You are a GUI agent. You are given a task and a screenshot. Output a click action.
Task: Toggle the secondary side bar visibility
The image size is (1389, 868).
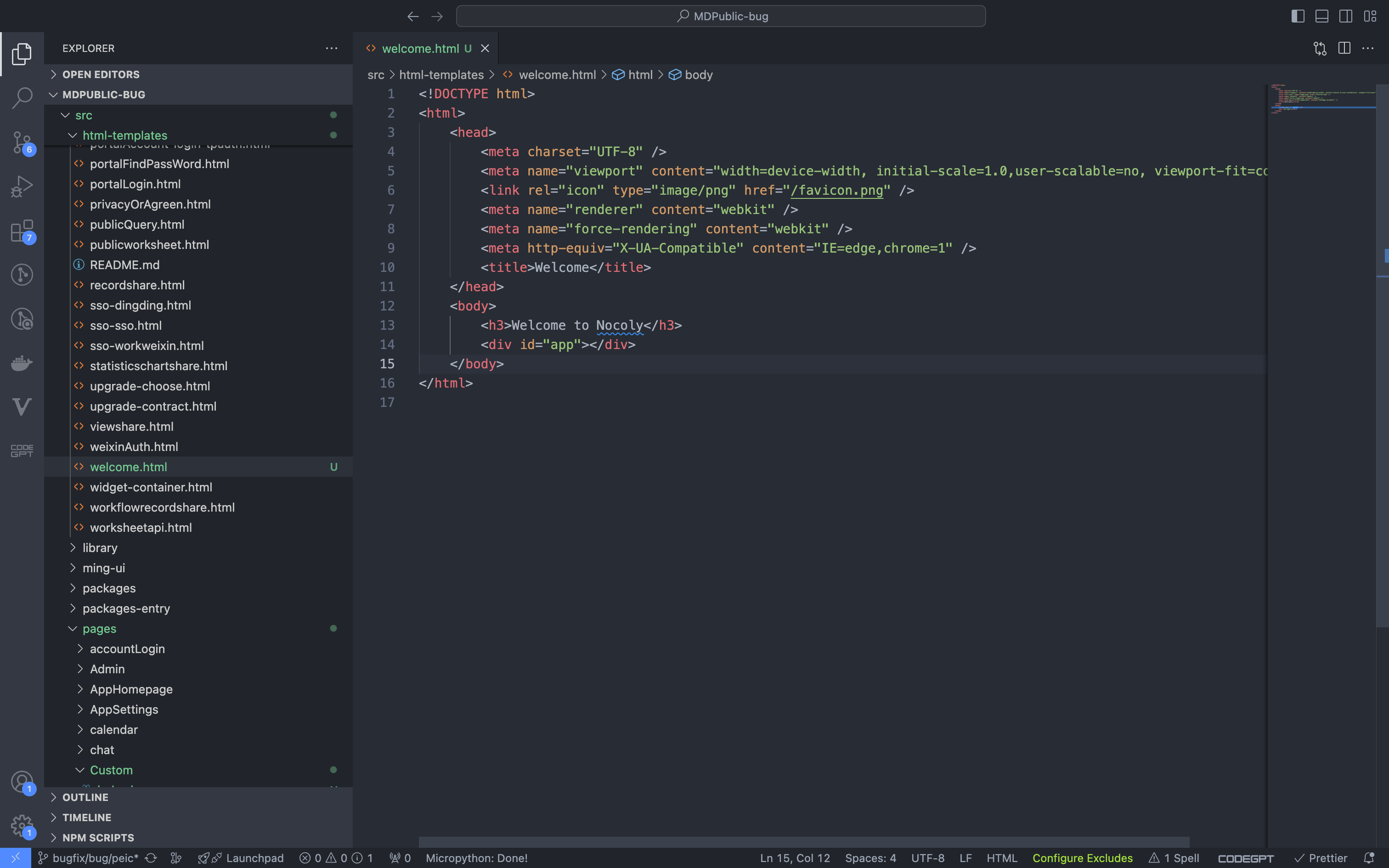coord(1345,16)
